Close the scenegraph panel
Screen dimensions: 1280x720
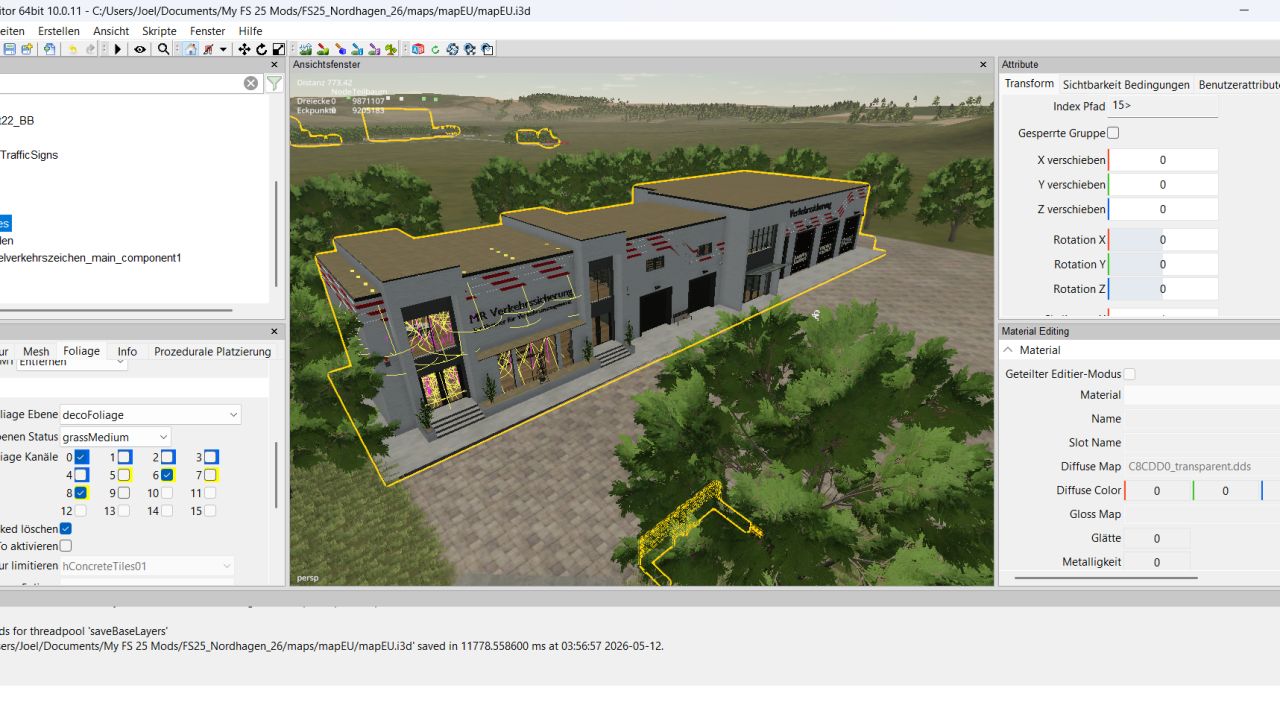click(x=275, y=64)
